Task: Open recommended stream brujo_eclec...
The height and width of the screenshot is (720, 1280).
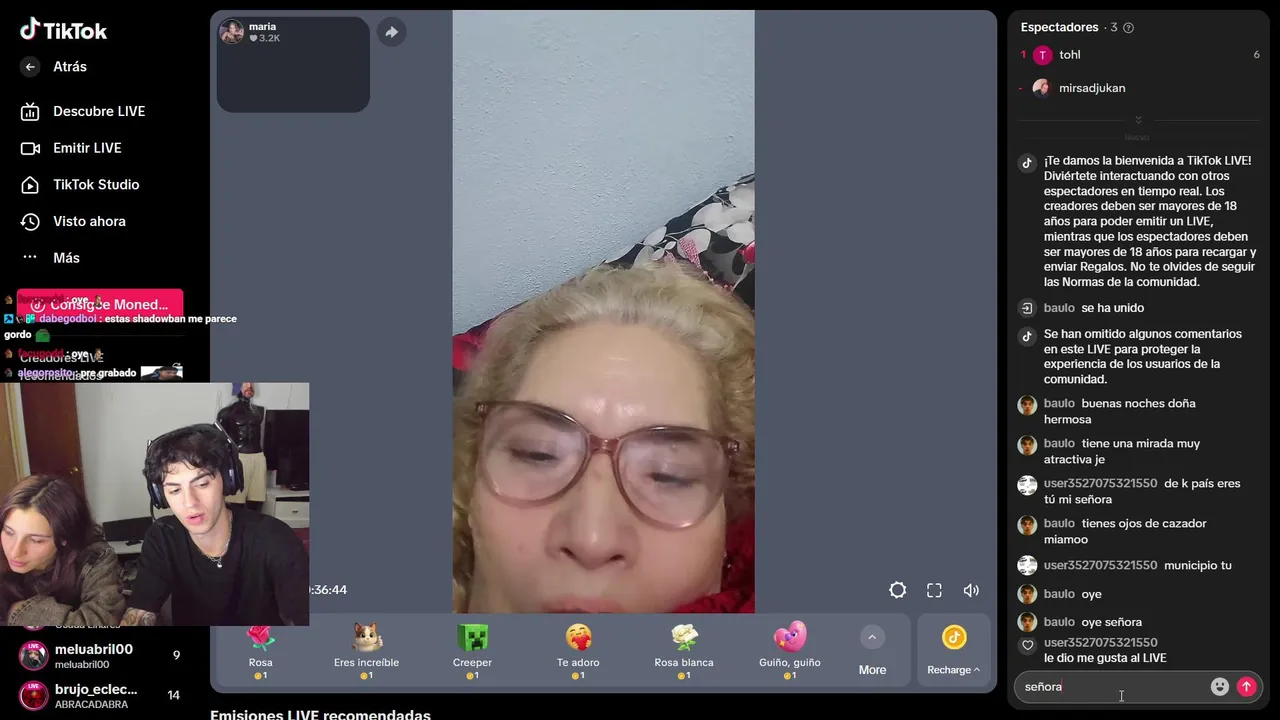Action: point(100,696)
